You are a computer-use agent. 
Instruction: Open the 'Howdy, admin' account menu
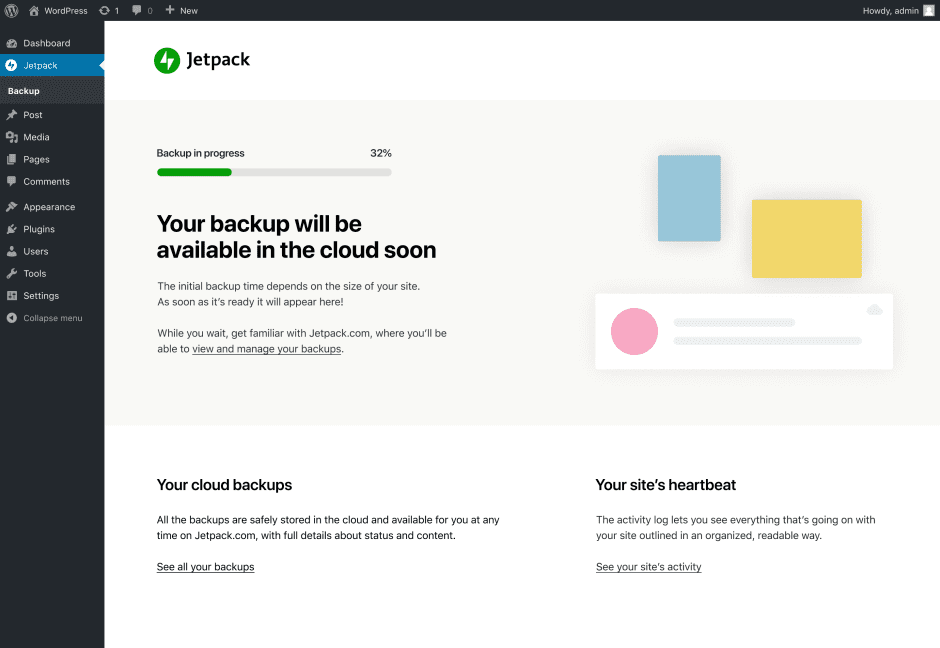tap(898, 10)
